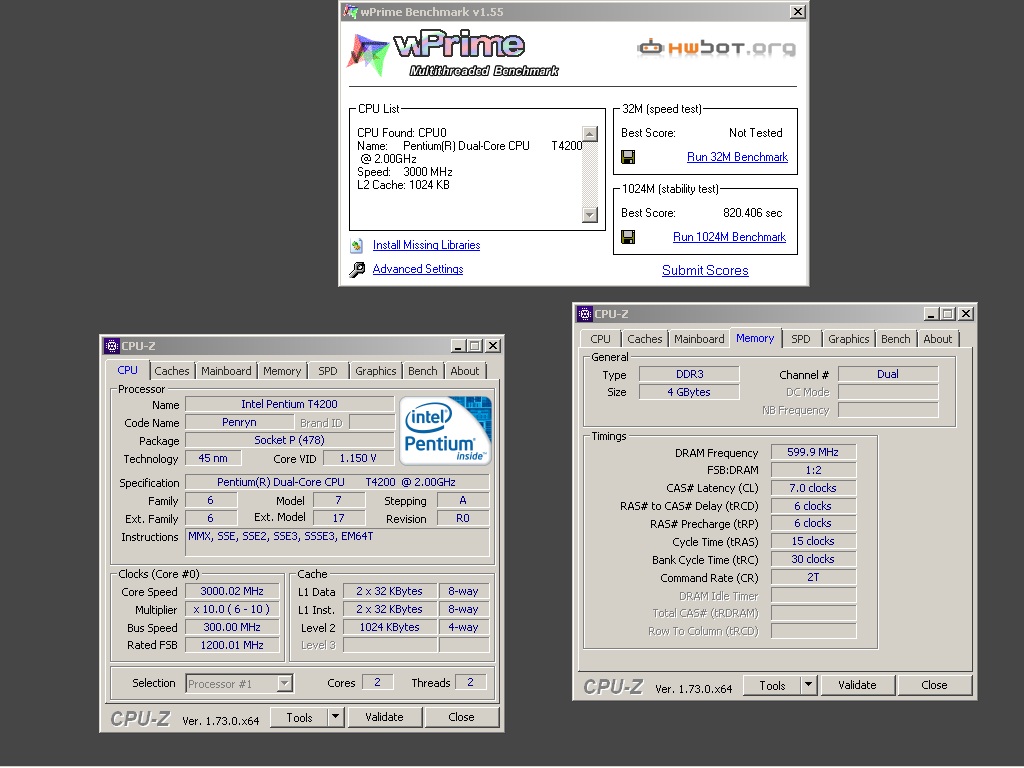1024x768 pixels.
Task: Click Close button in left CPU-Z
Action: tap(461, 717)
